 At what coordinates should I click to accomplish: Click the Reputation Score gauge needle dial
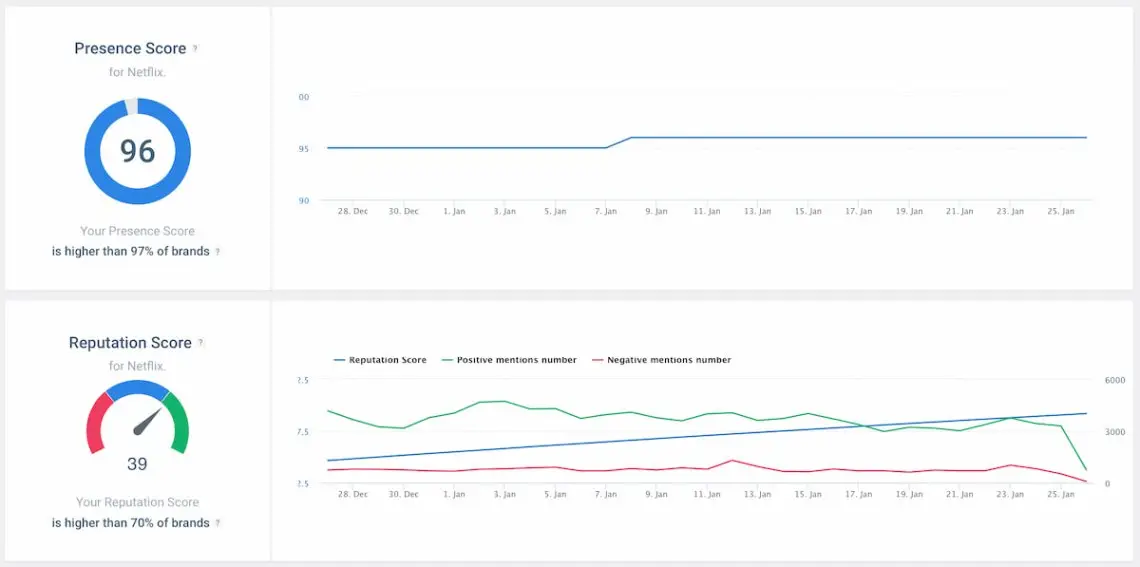[x=137, y=417]
